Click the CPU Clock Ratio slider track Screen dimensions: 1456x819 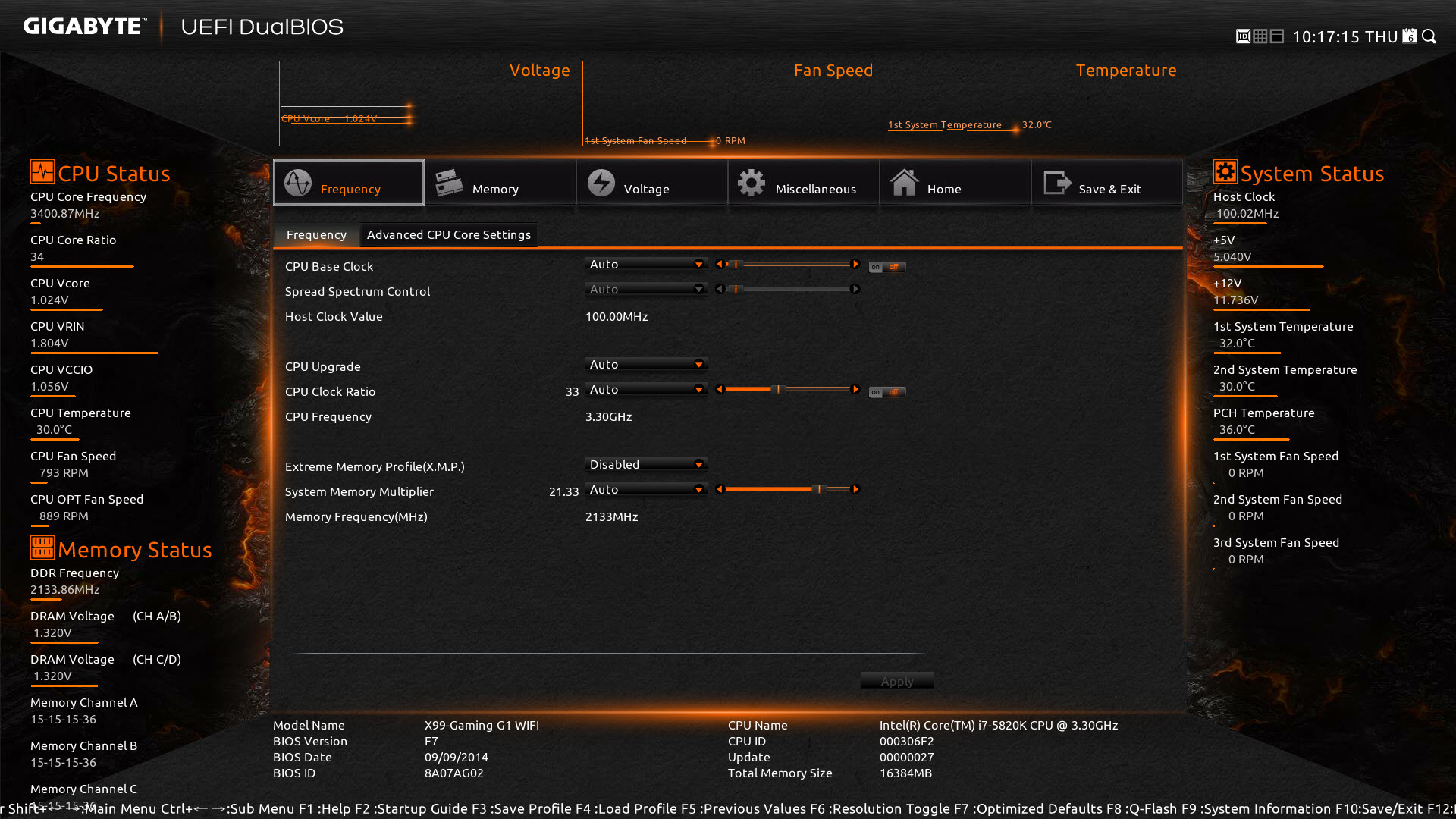pyautogui.click(x=787, y=389)
